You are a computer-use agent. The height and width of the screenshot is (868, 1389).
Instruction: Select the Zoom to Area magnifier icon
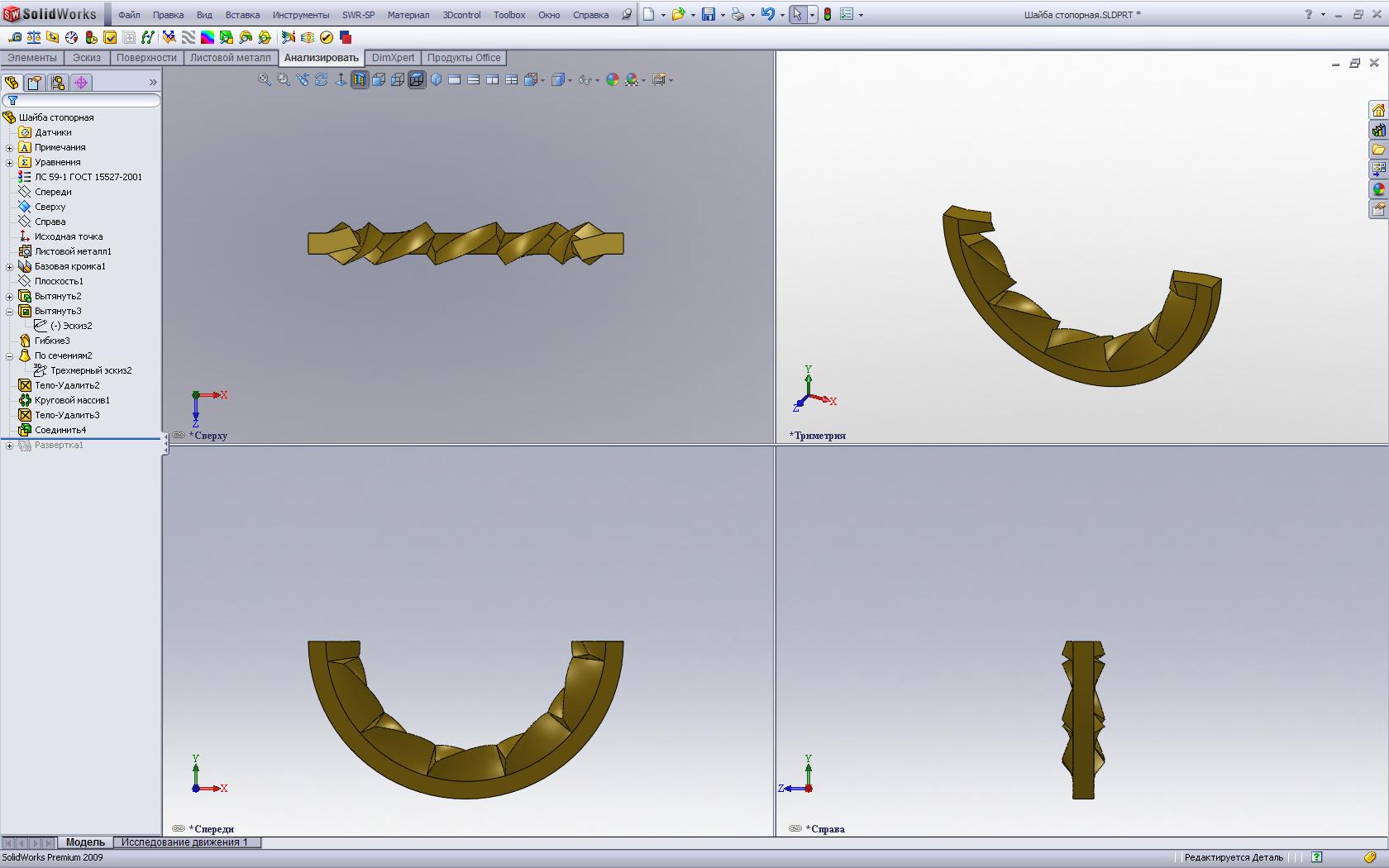[x=283, y=79]
